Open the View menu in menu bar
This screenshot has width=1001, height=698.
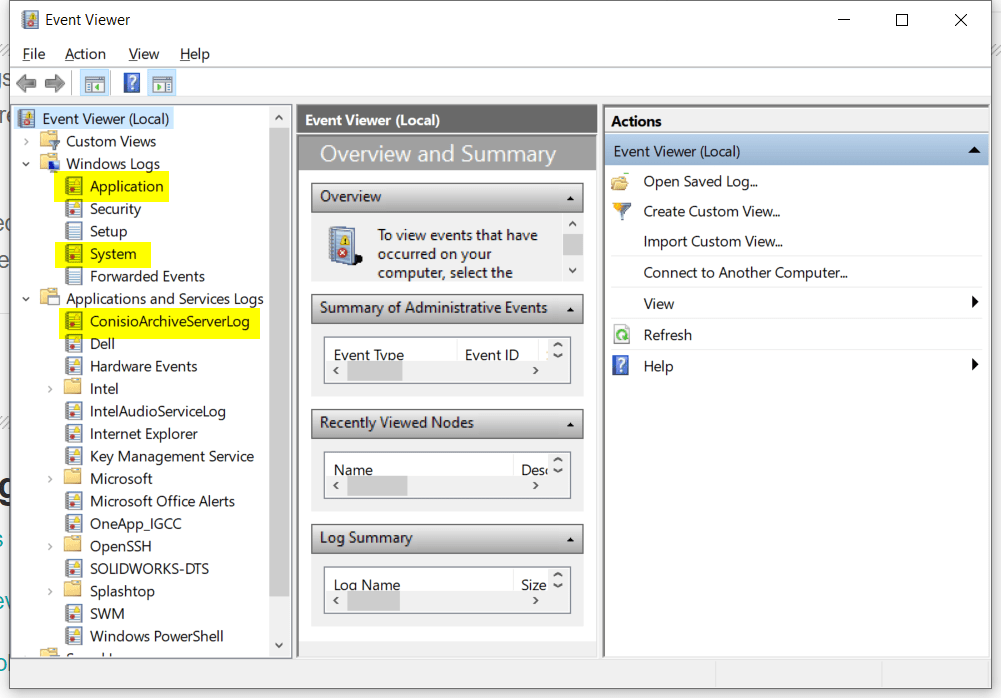tap(144, 54)
